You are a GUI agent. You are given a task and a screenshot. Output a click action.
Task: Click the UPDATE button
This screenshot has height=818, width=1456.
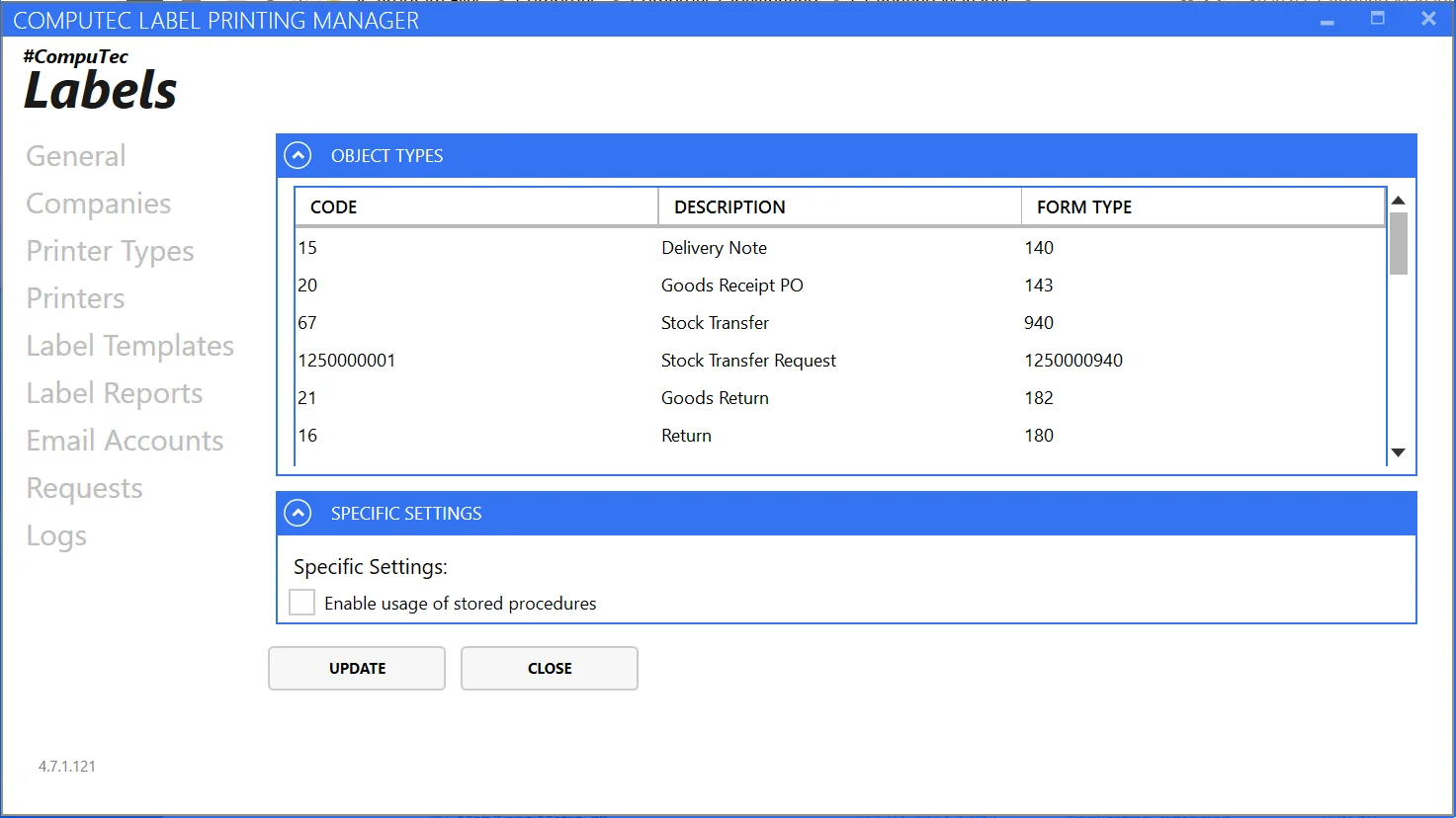tap(357, 669)
